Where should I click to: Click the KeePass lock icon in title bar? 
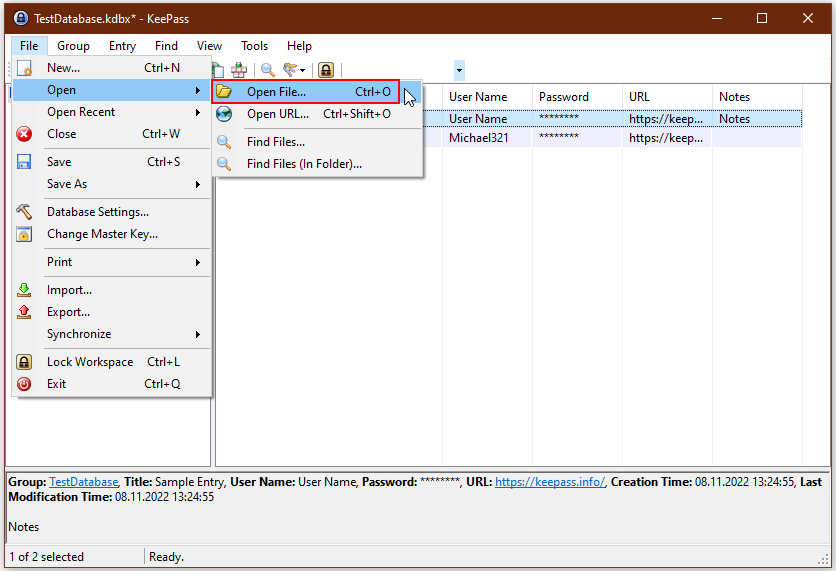21,18
